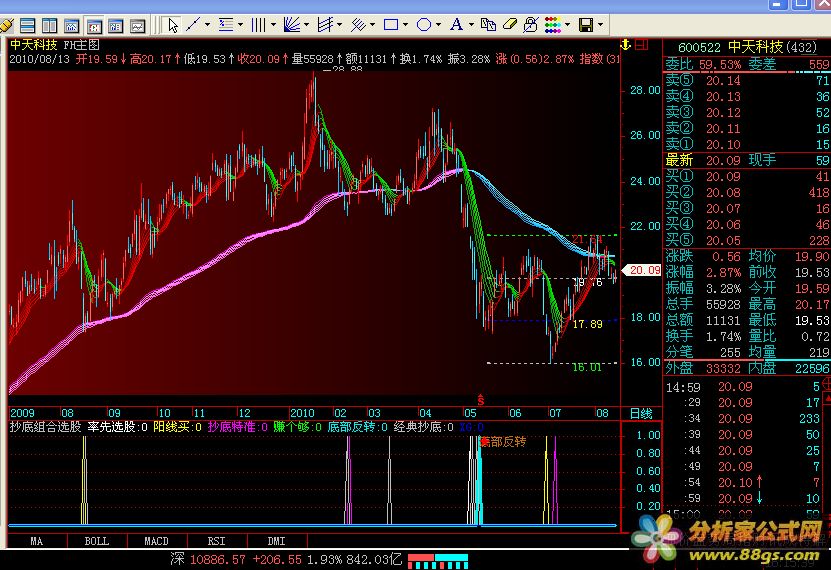
Task: Select the crossed channel lines tool
Action: pos(325,25)
